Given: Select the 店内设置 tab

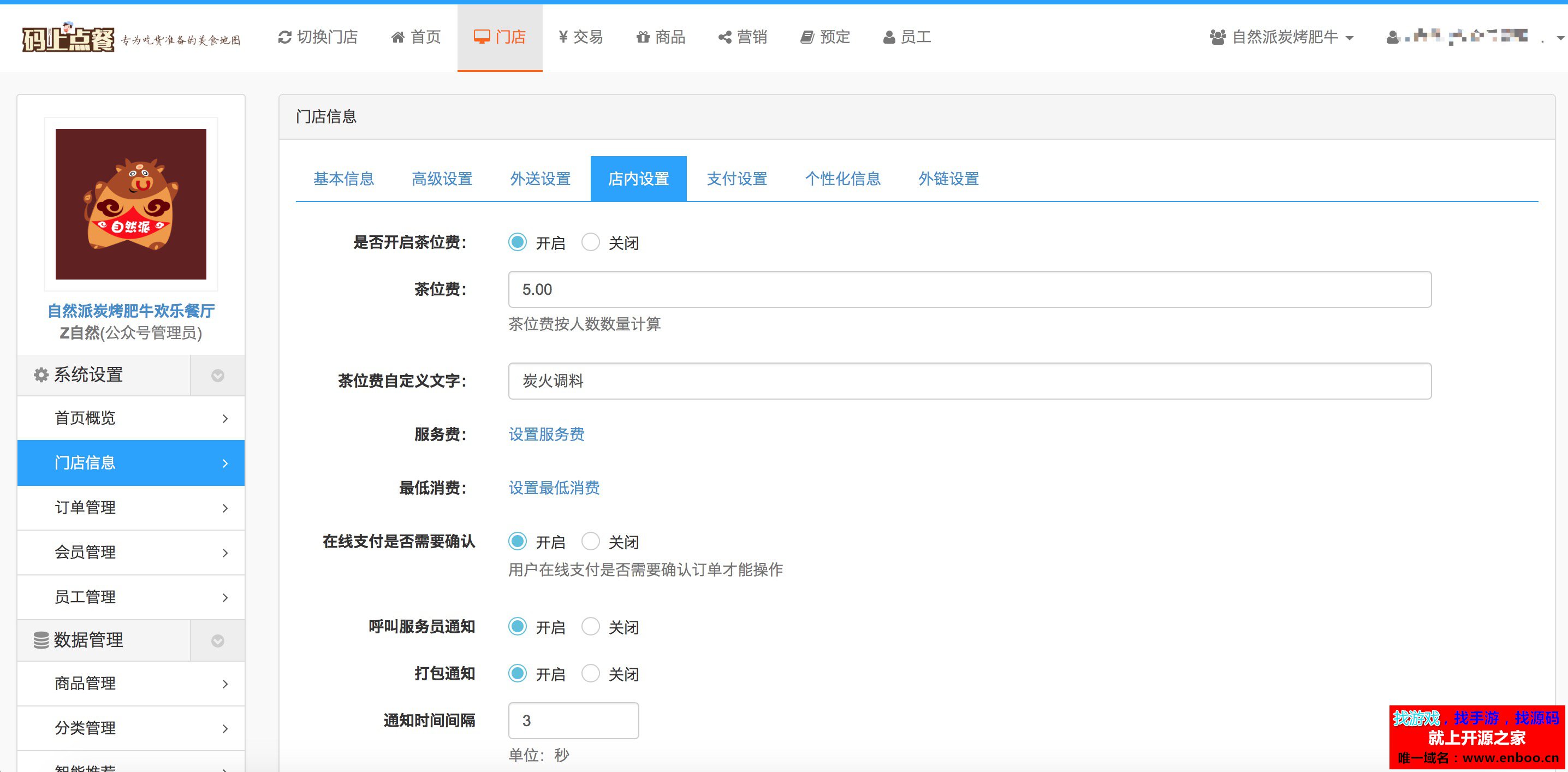Looking at the screenshot, I should pyautogui.click(x=639, y=179).
